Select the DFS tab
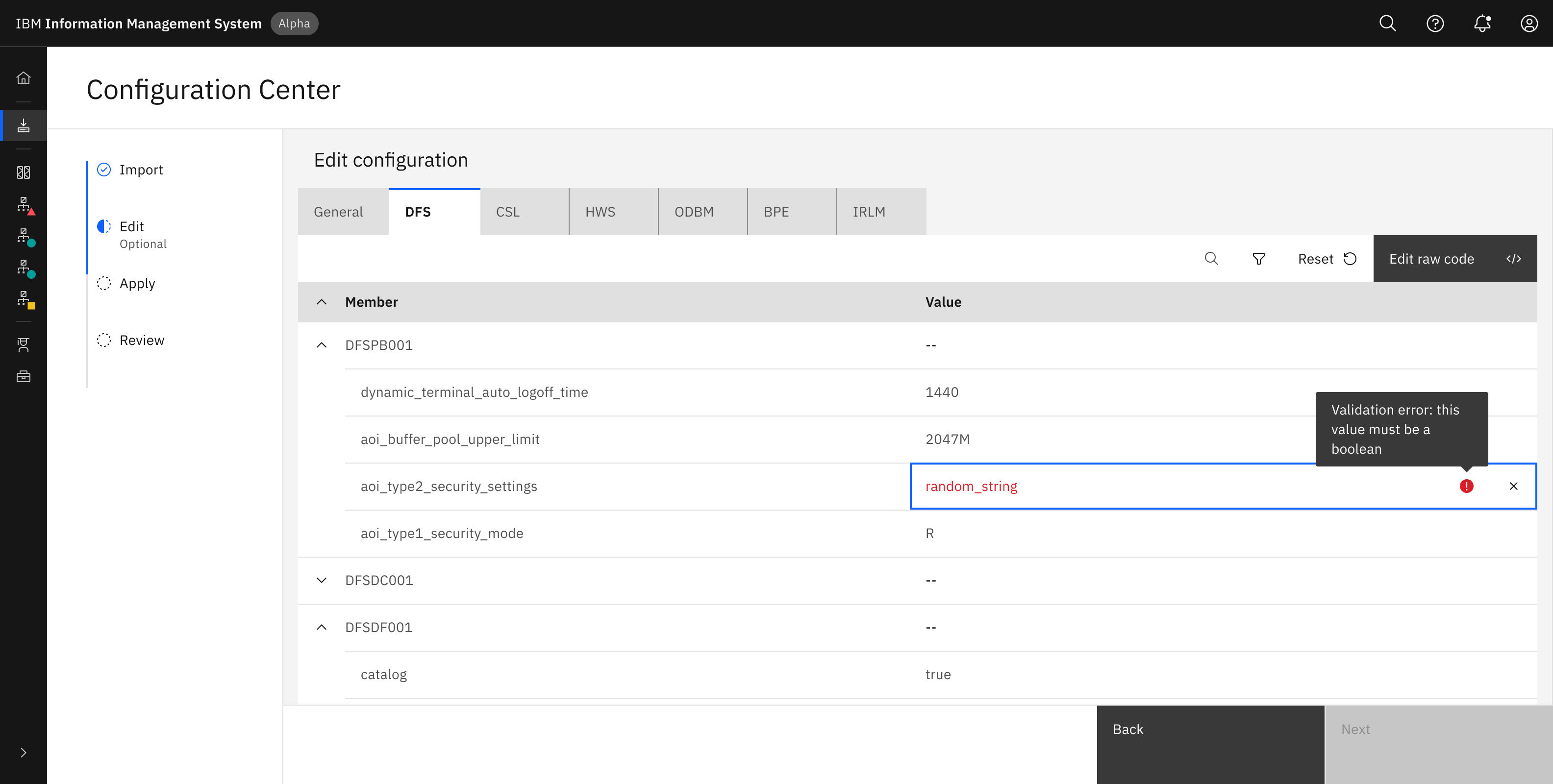Image resolution: width=1553 pixels, height=784 pixels. tap(435, 212)
